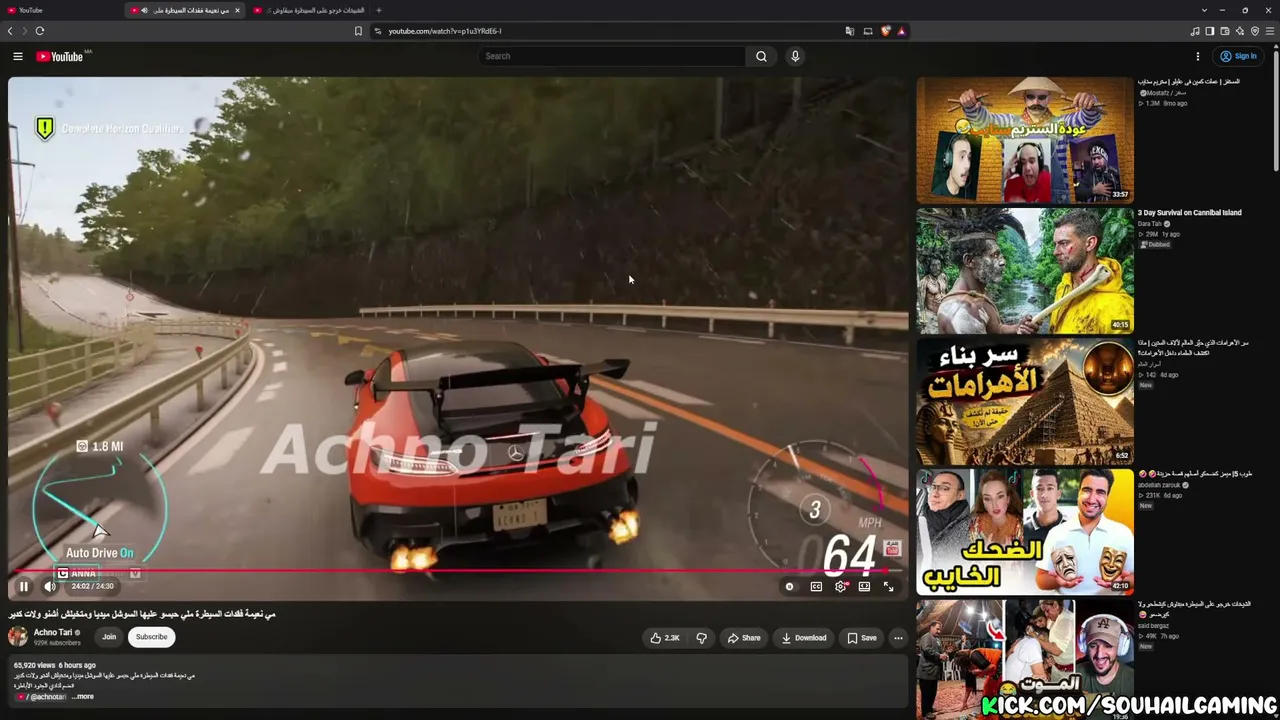Switch to the third browser tab
Image resolution: width=1280 pixels, height=720 pixels.
coord(308,10)
